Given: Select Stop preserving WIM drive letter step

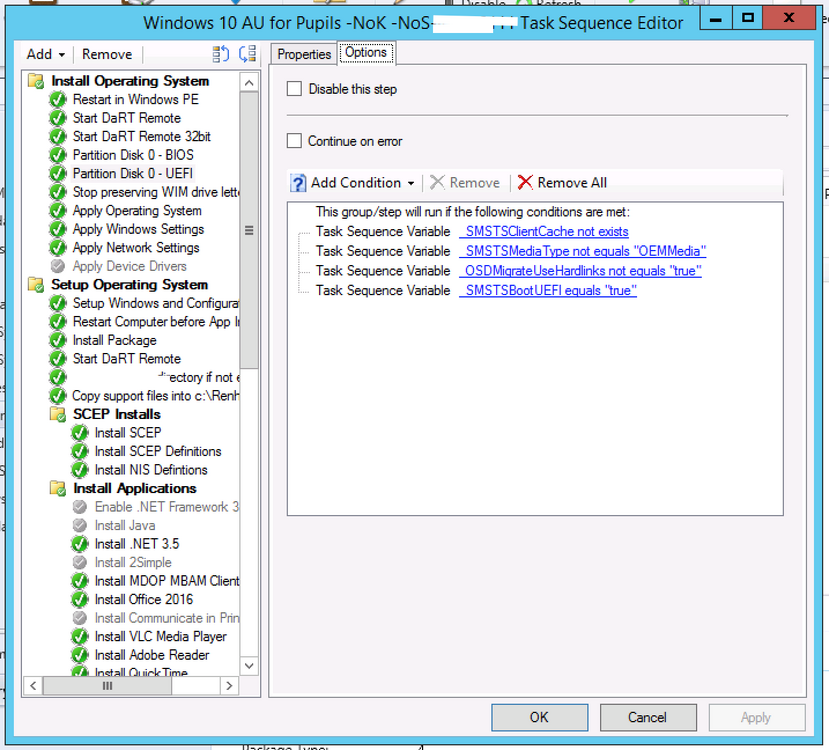Looking at the screenshot, I should (x=156, y=192).
